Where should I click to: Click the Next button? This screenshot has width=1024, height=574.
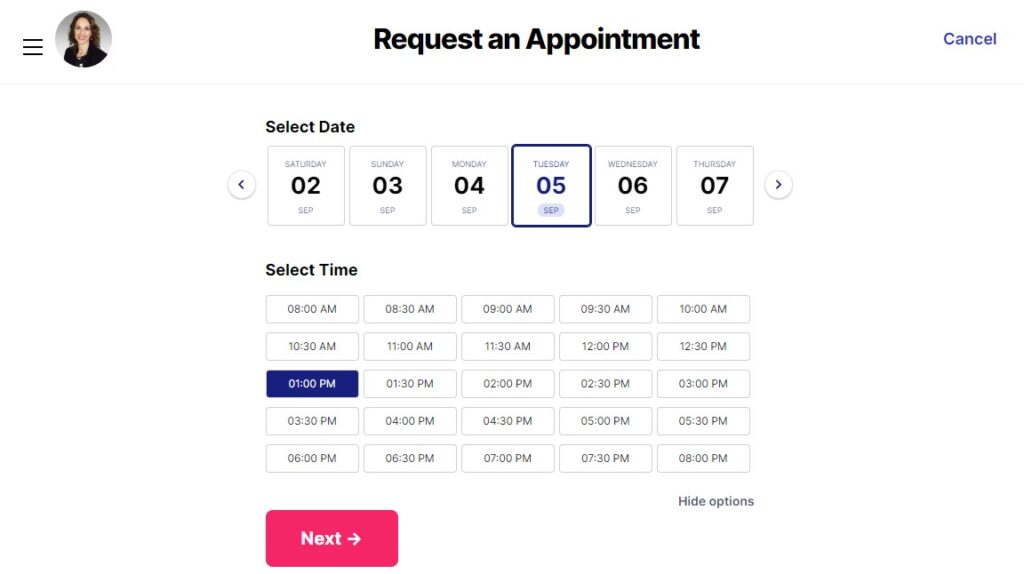[x=332, y=538]
